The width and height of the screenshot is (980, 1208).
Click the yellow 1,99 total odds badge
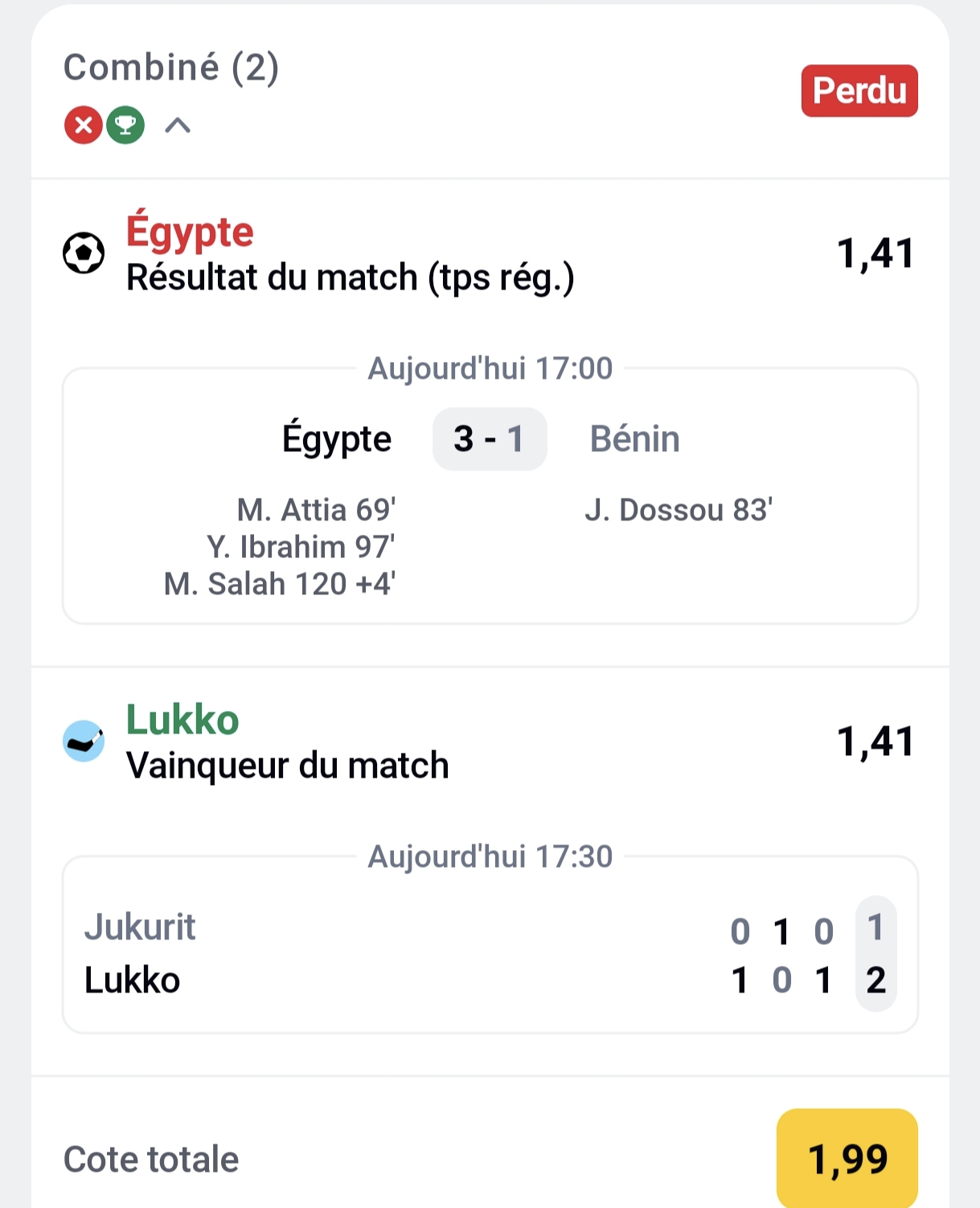pos(847,1159)
